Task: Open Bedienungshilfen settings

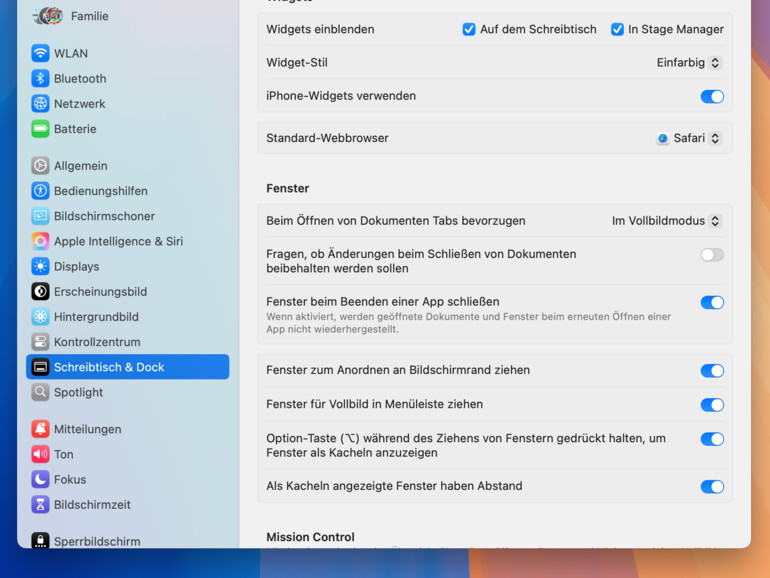Action: [128, 191]
